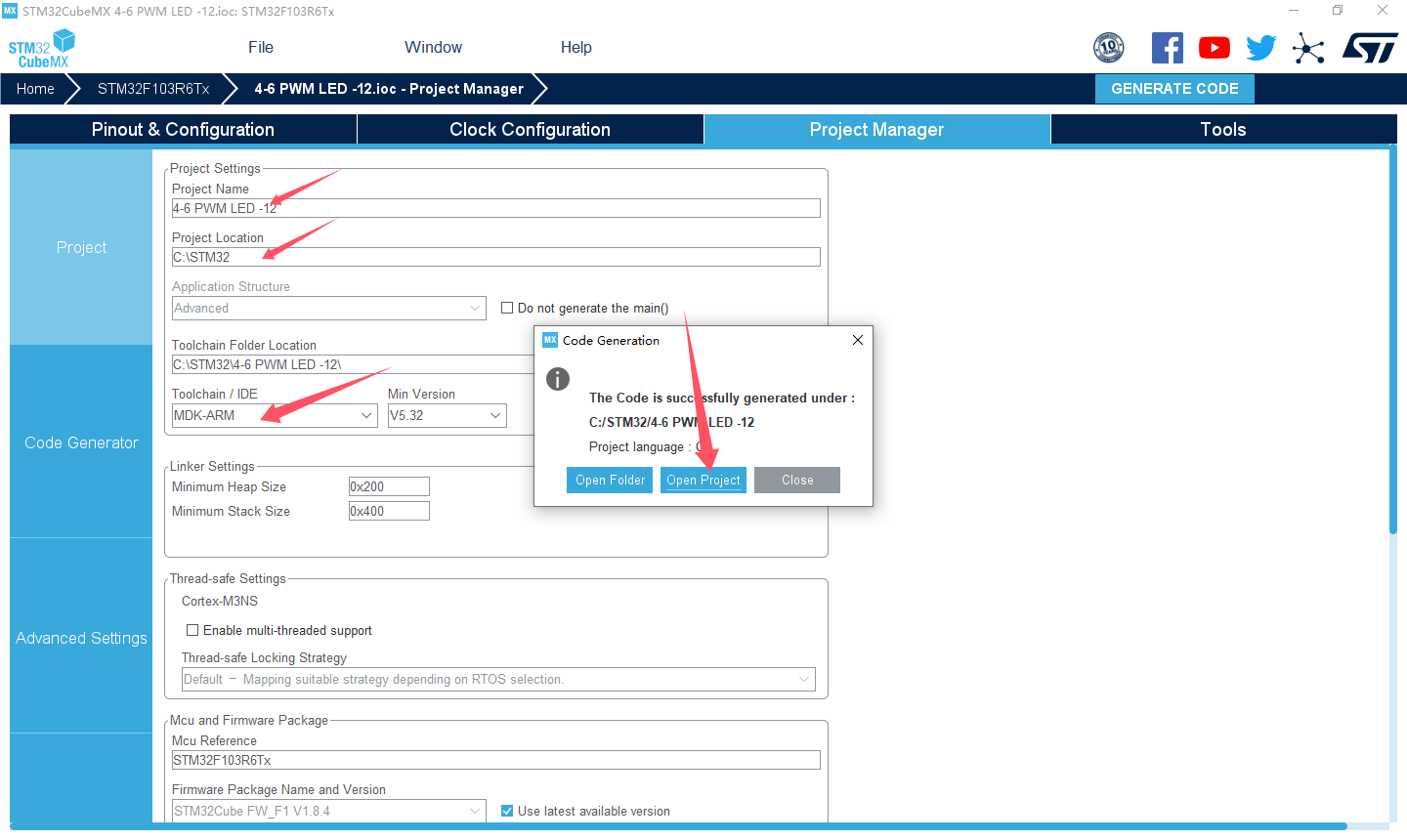The height and width of the screenshot is (840, 1407).
Task: Enable multi-threaded support checkbox
Action: coord(192,630)
